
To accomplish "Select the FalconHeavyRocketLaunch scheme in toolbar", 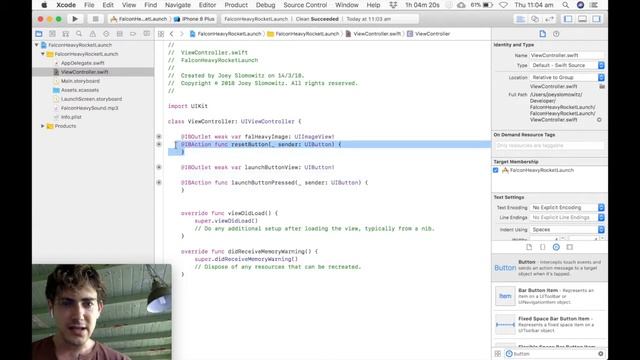I will [139, 19].
